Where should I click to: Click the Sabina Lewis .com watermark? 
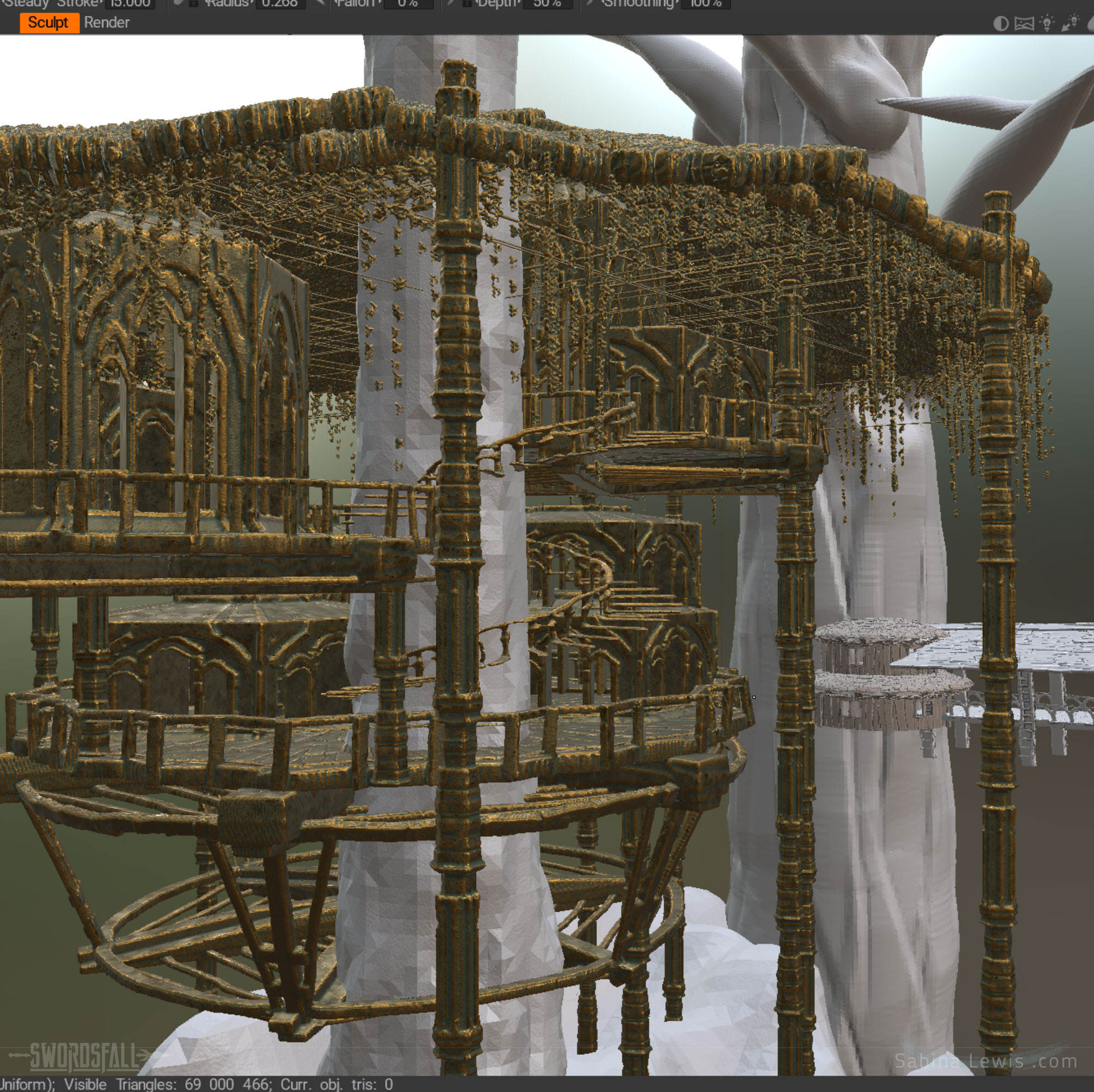985,1061
